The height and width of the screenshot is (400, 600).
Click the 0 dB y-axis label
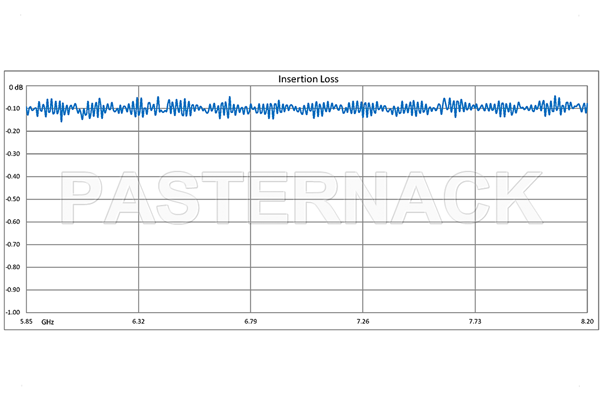click(x=15, y=87)
